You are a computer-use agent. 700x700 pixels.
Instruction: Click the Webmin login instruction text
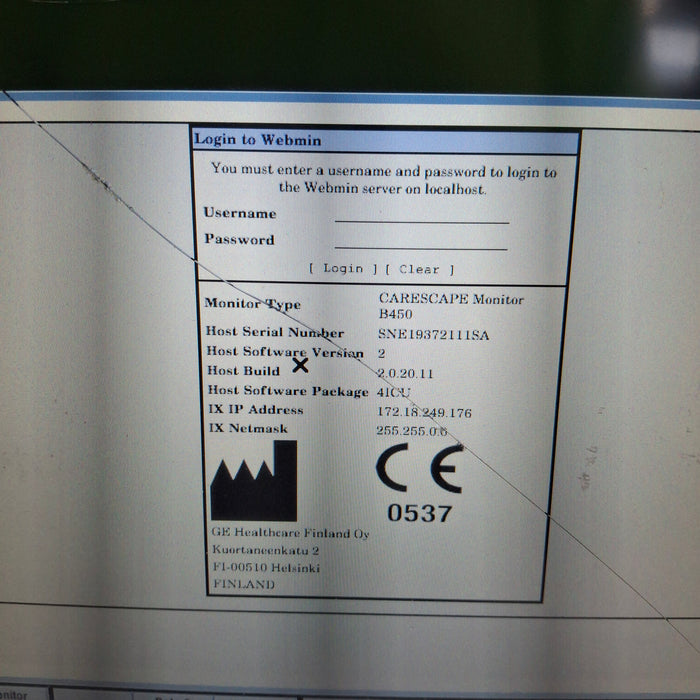tap(384, 179)
